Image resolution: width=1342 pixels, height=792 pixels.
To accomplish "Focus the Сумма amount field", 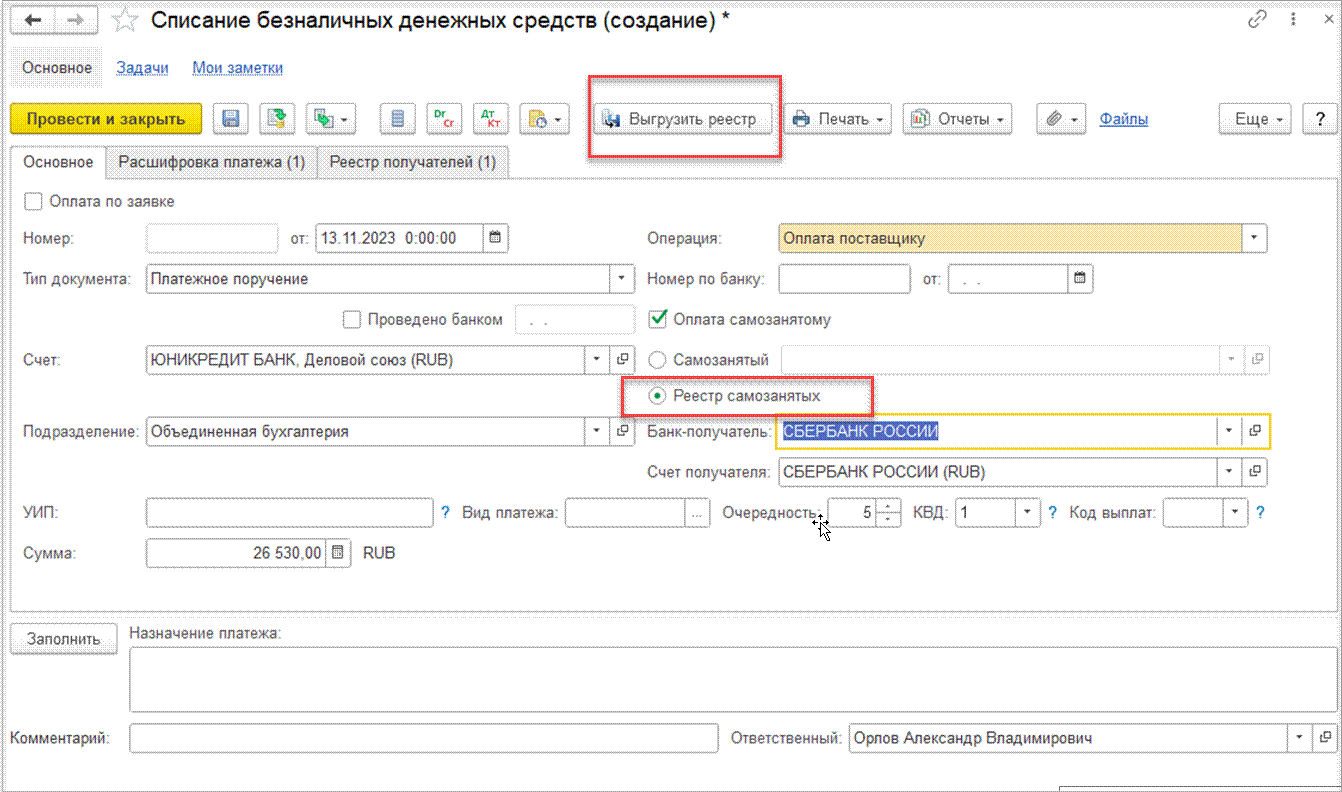I will coord(237,552).
